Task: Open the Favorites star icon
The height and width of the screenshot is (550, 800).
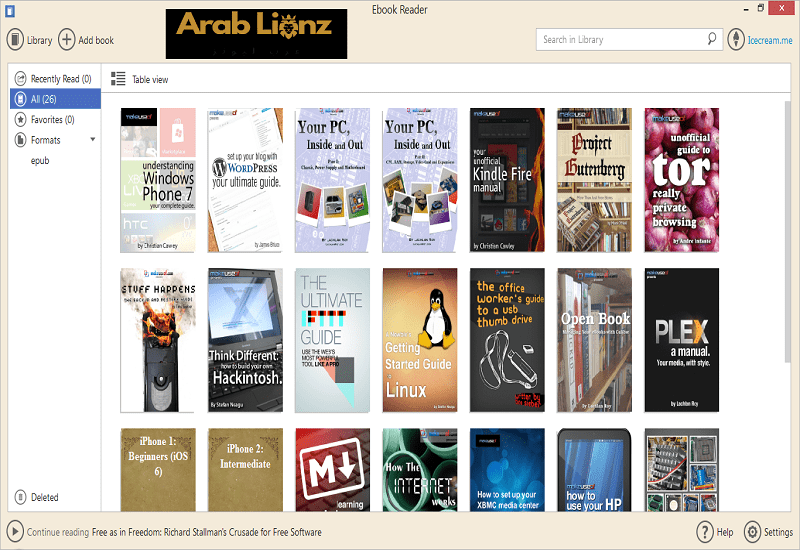Action: point(20,119)
